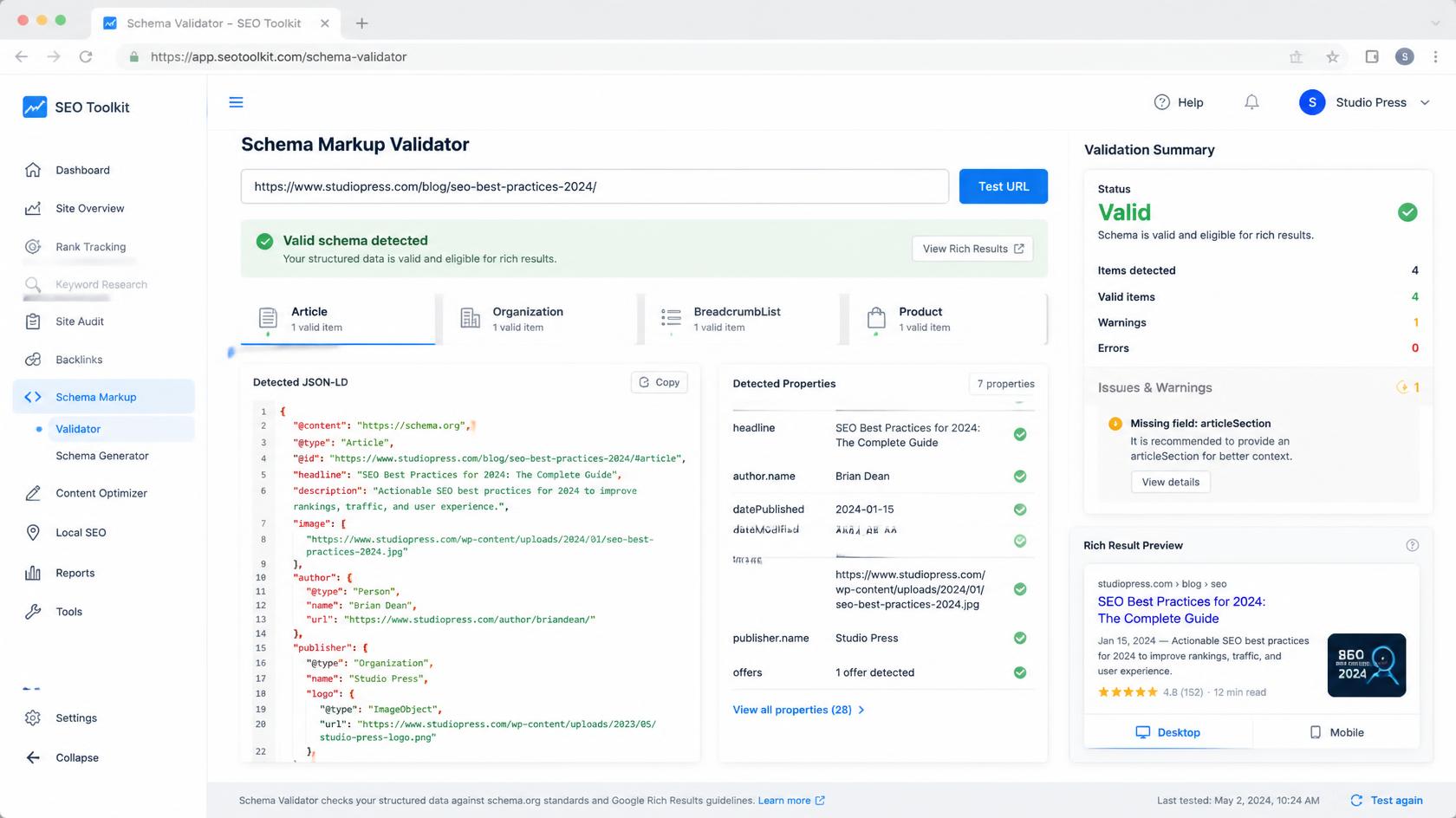Viewport: 1456px width, 818px height.
Task: Click Test again link
Action: pos(1387,801)
